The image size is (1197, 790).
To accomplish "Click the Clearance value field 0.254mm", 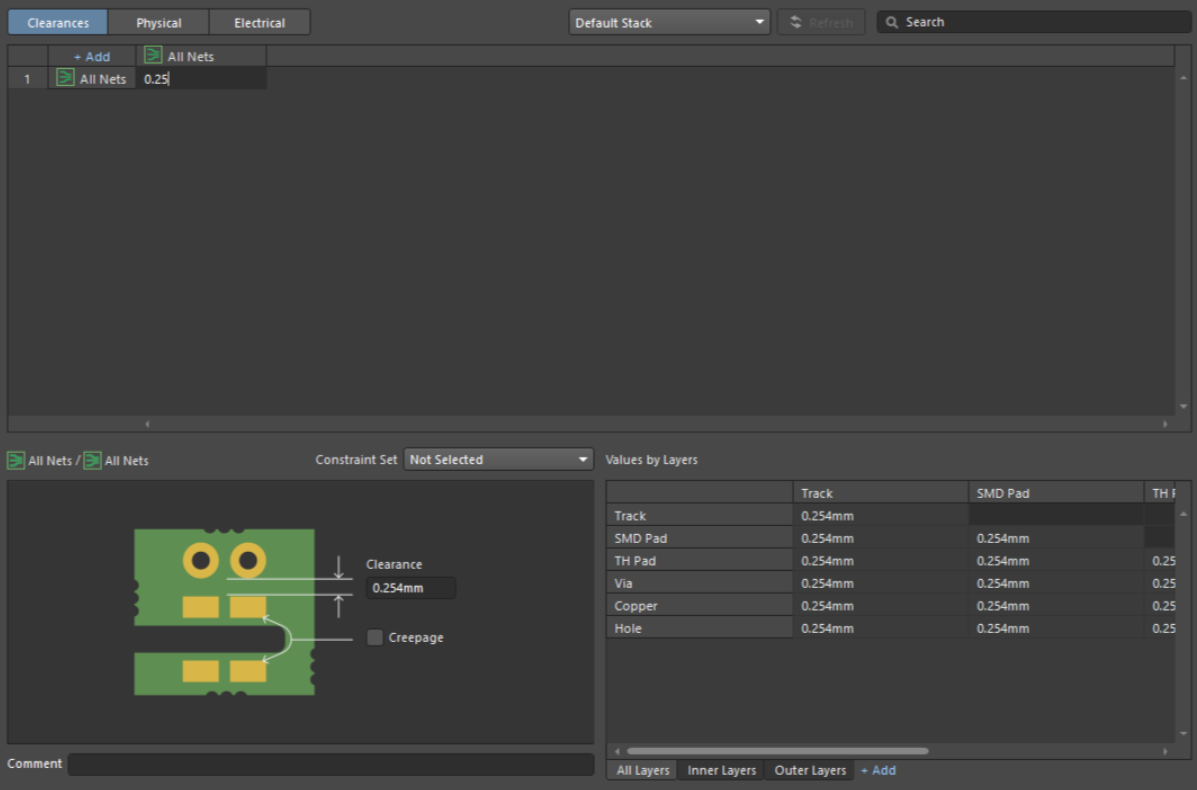I will coord(410,588).
